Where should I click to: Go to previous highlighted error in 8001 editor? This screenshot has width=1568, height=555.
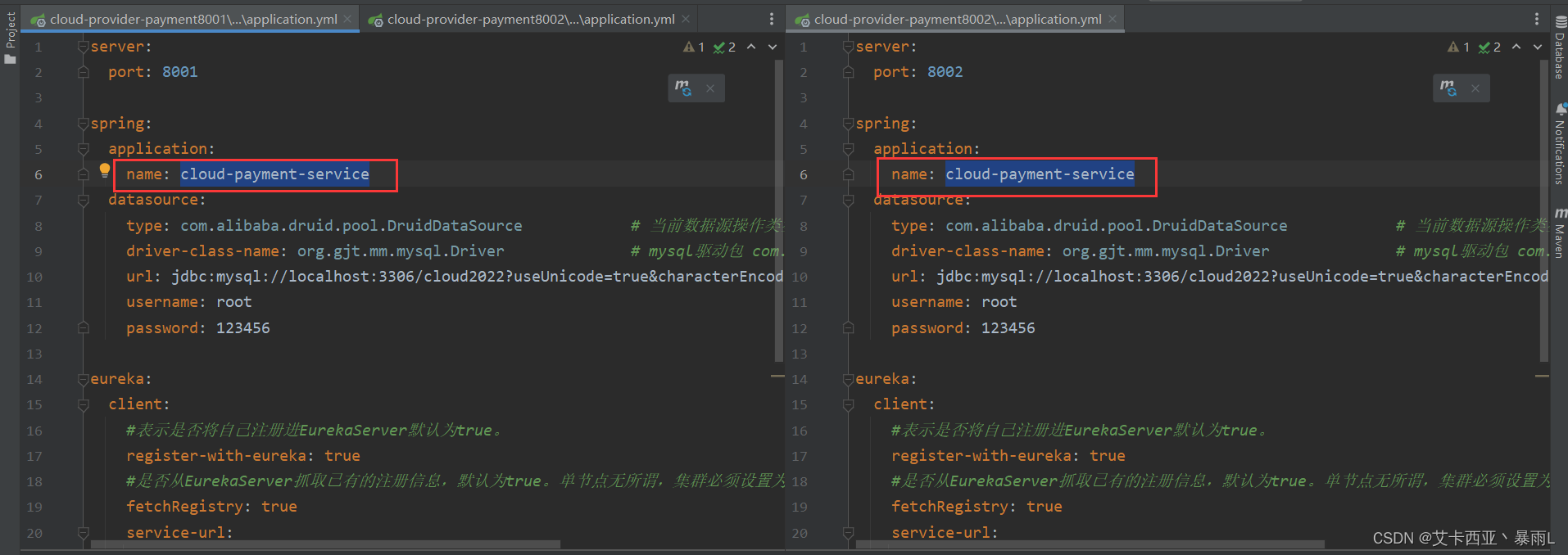tap(751, 47)
